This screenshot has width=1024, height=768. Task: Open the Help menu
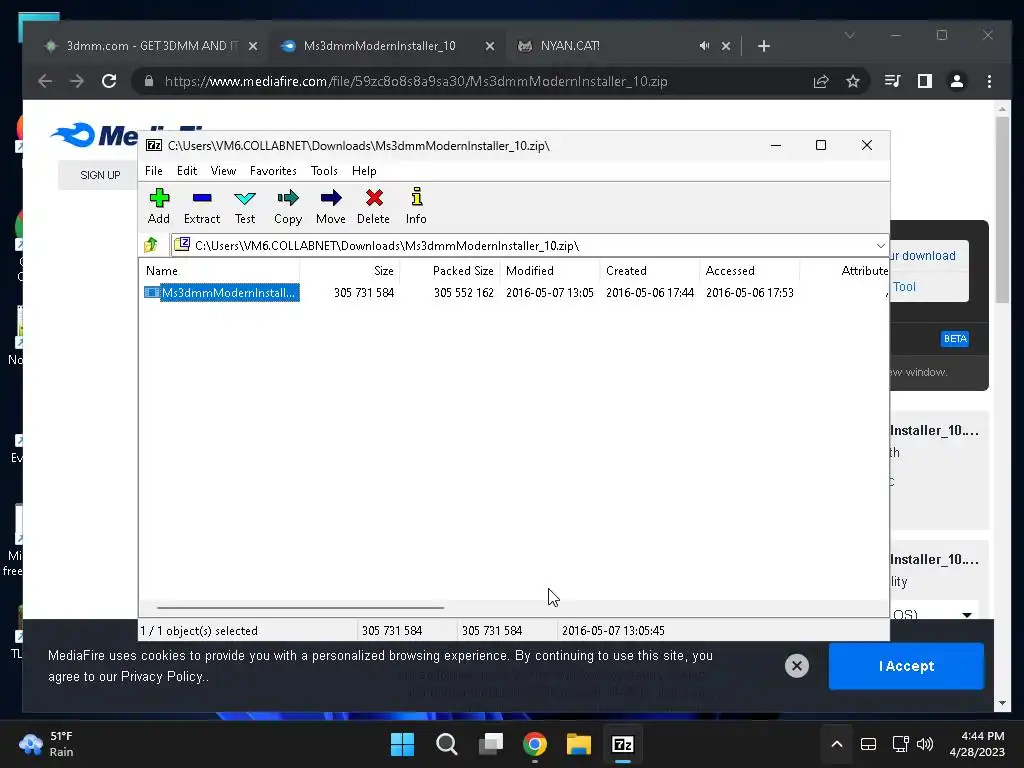click(x=364, y=170)
